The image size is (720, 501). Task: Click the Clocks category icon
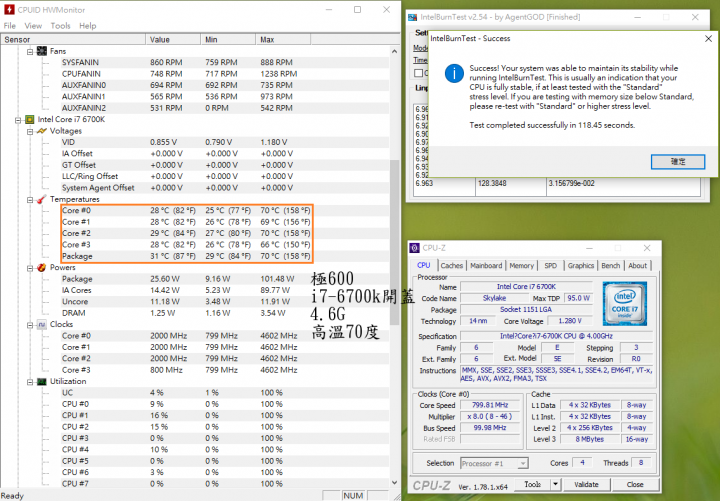[42, 324]
